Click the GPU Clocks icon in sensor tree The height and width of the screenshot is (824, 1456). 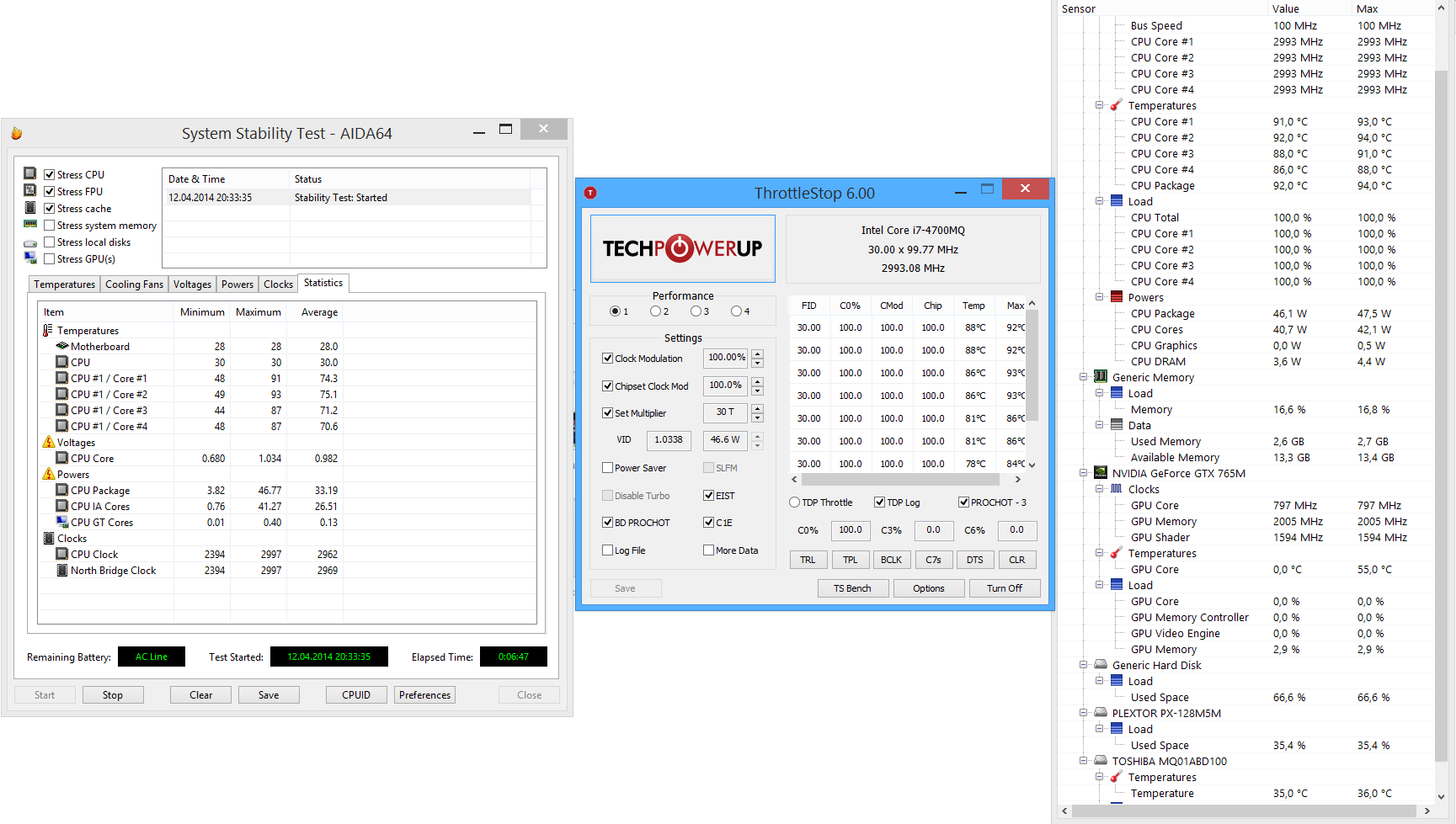[1117, 489]
